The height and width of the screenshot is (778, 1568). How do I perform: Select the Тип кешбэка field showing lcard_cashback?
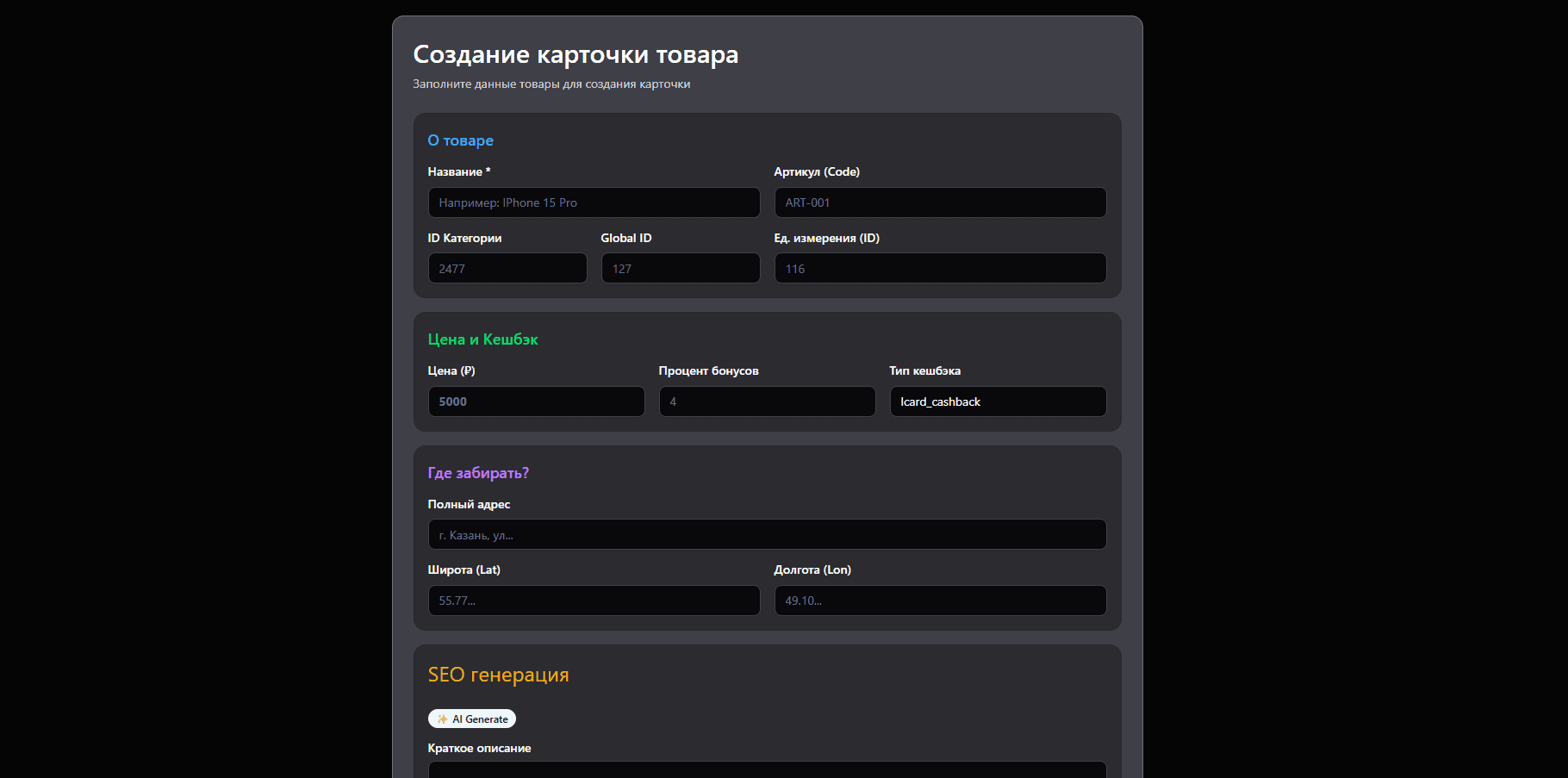tap(998, 401)
